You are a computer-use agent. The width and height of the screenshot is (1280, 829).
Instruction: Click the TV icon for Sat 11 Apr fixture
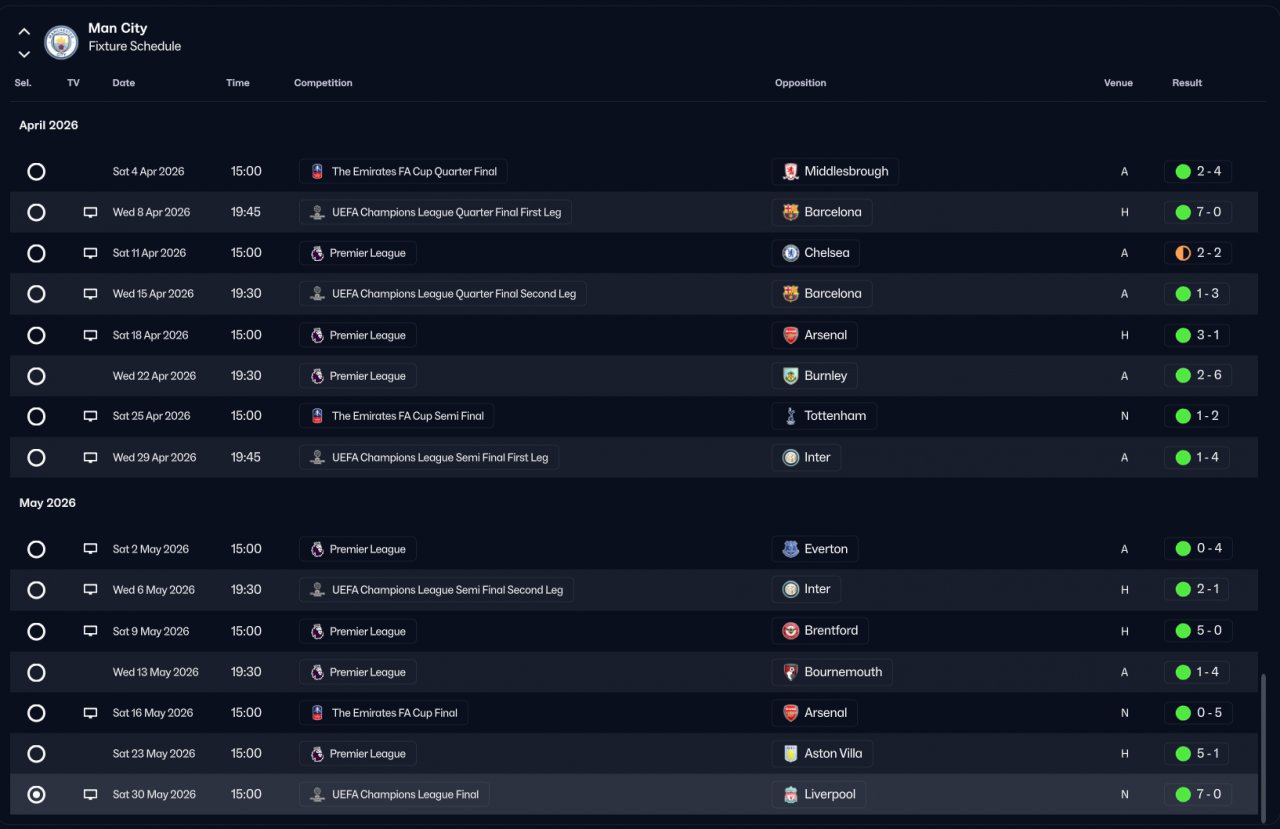(90, 254)
